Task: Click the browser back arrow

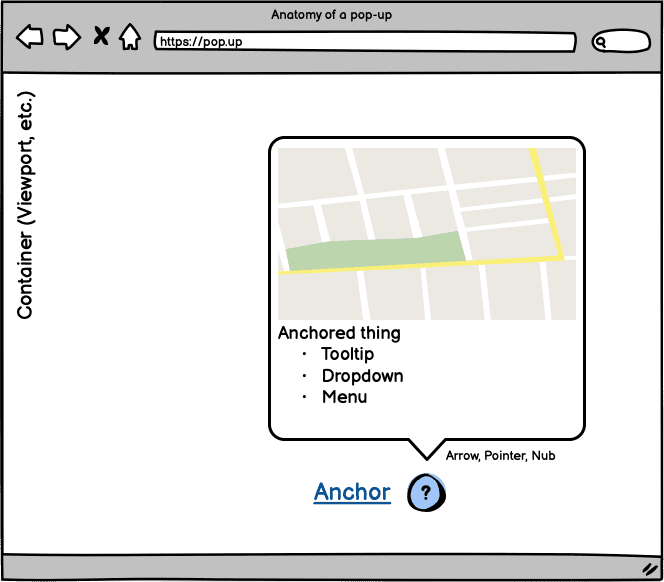Action: (x=30, y=38)
